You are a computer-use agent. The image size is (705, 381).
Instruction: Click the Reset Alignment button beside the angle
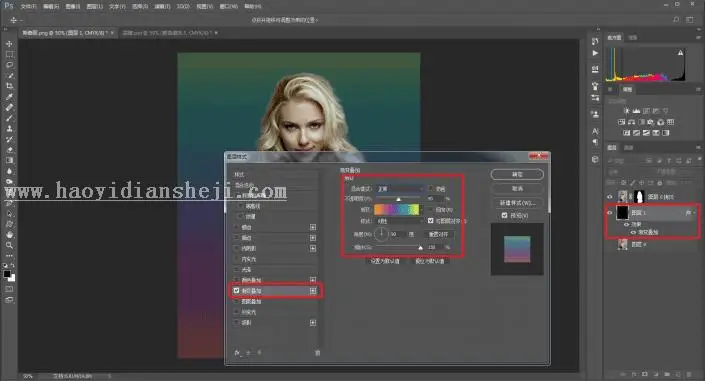pos(438,234)
